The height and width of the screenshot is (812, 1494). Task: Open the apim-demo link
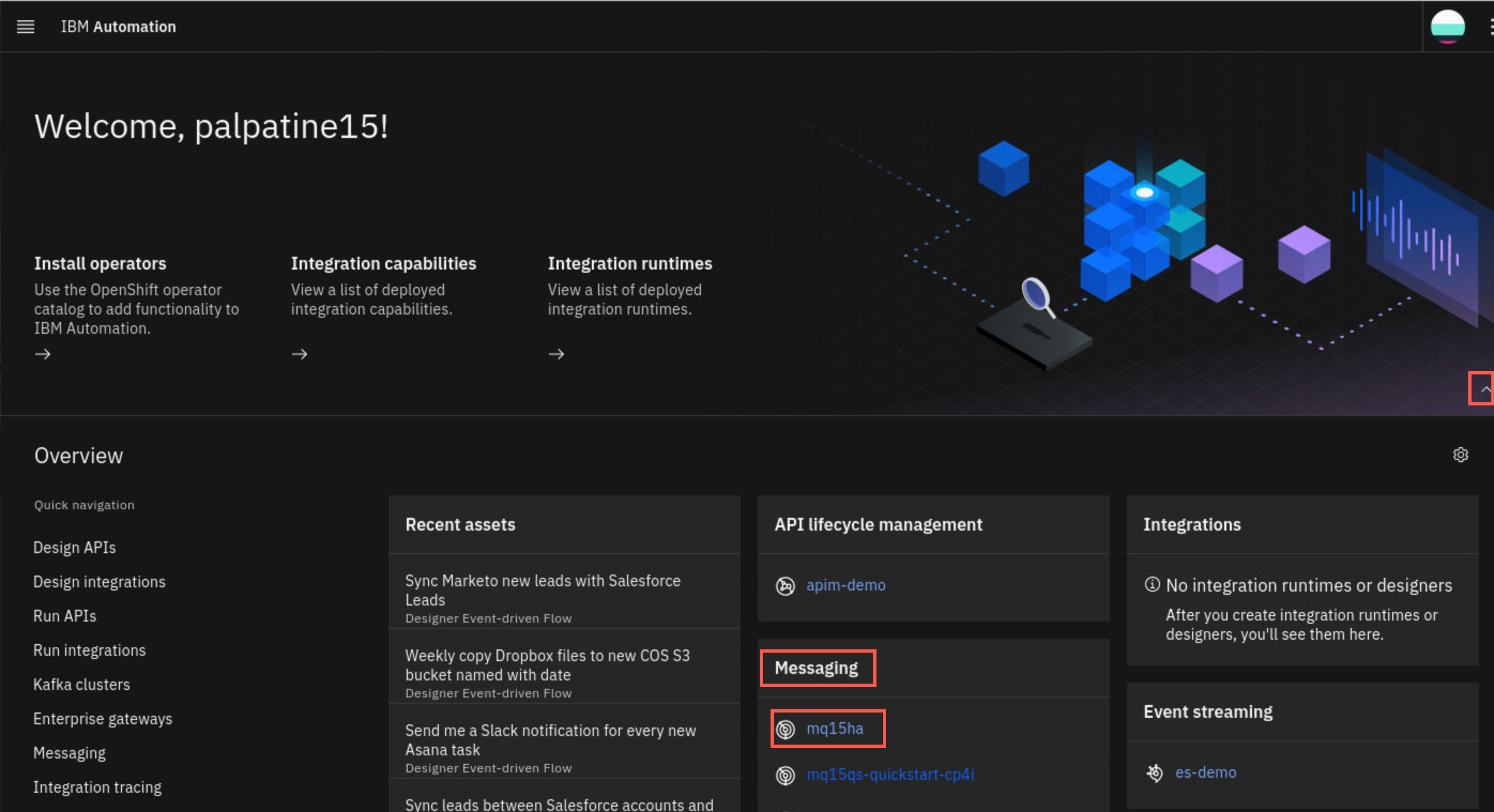(845, 585)
